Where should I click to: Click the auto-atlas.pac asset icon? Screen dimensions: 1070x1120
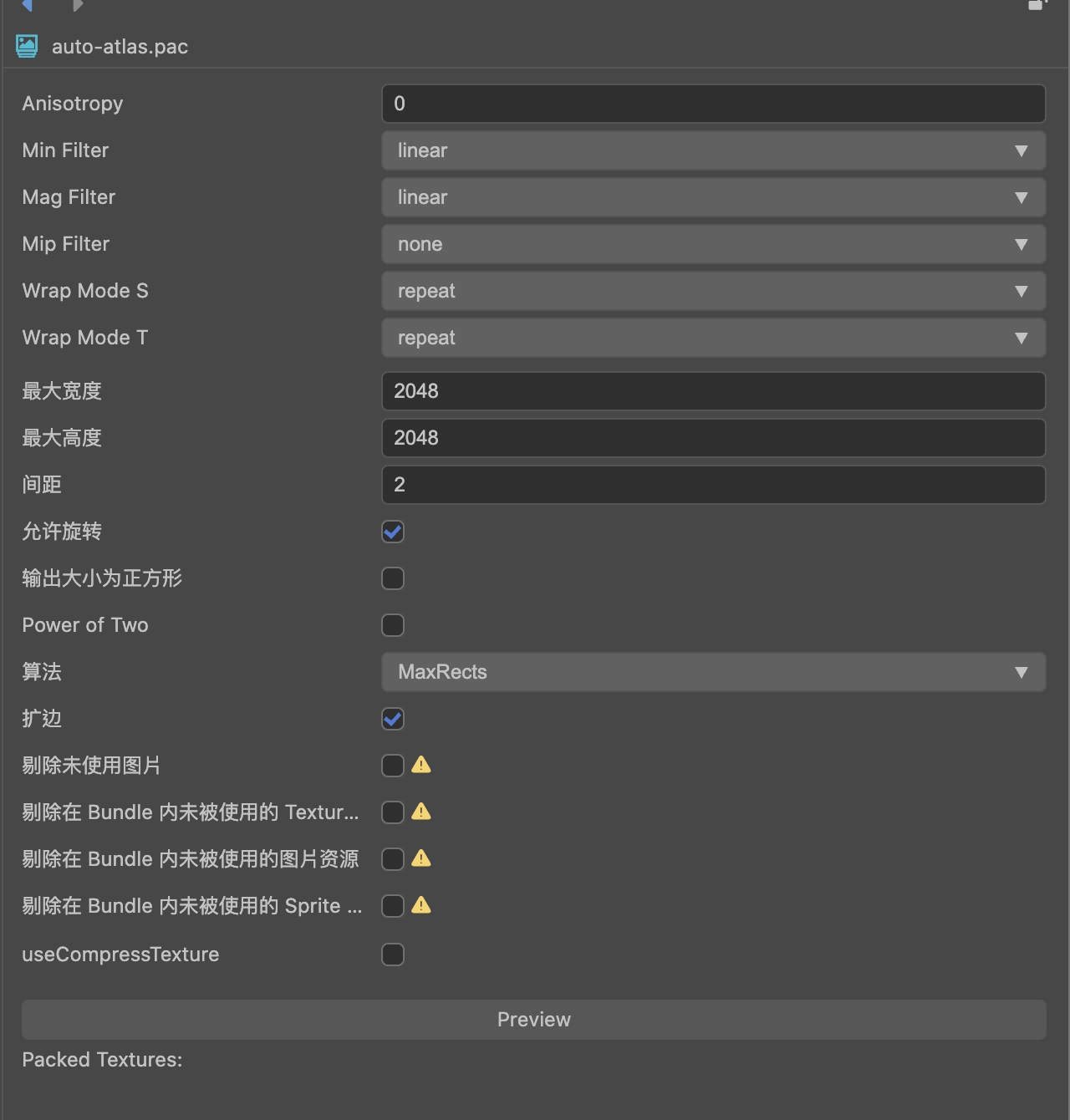point(27,47)
